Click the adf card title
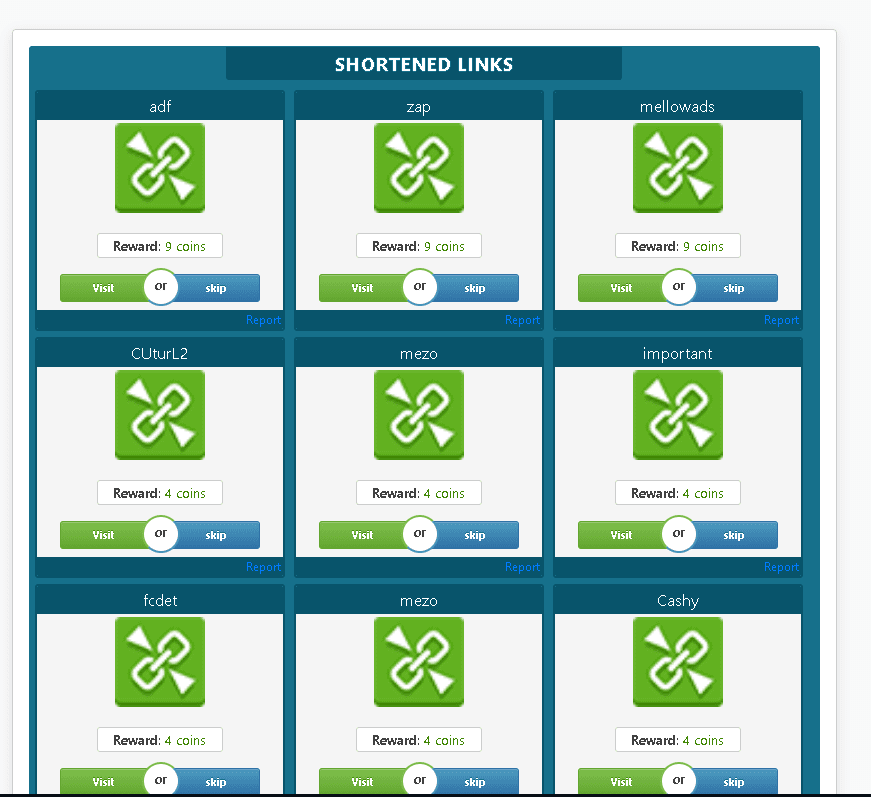Viewport: 871px width, 797px height. 160,106
